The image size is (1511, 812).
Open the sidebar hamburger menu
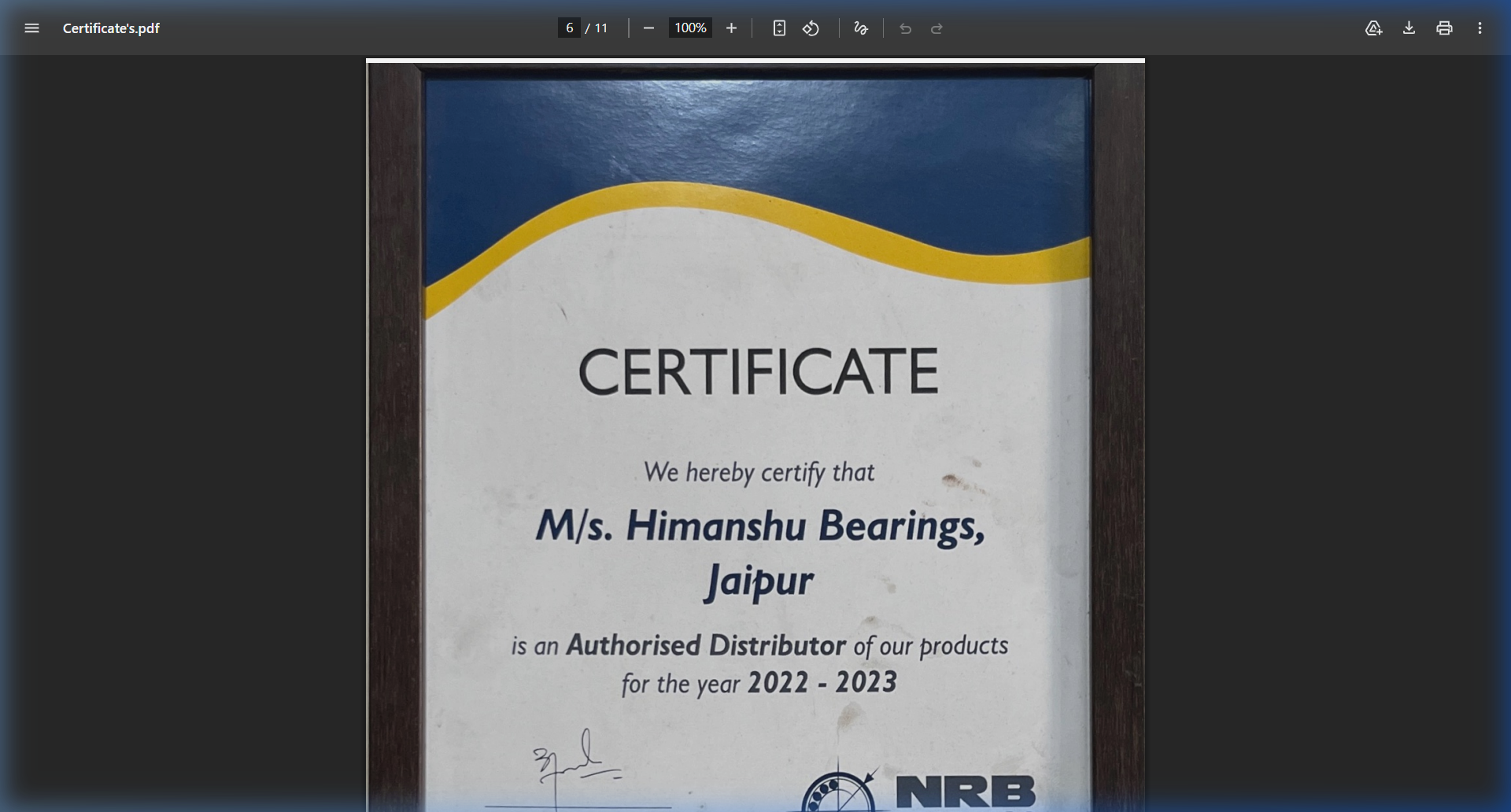[31, 28]
